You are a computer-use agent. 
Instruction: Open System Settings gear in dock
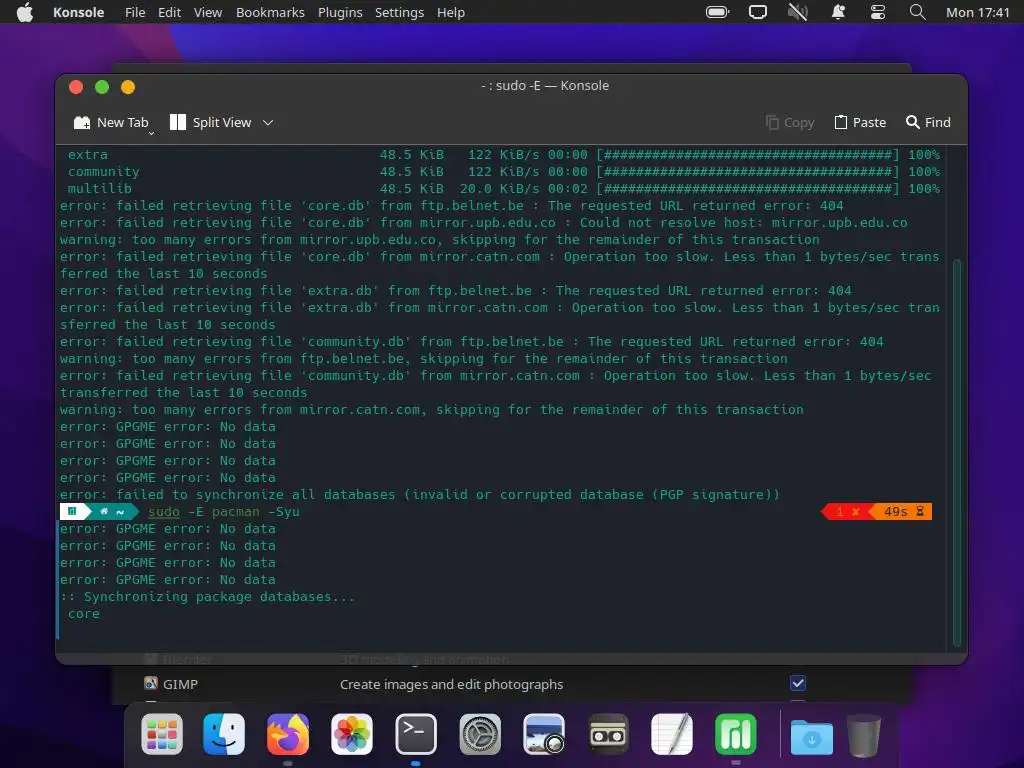[480, 734]
